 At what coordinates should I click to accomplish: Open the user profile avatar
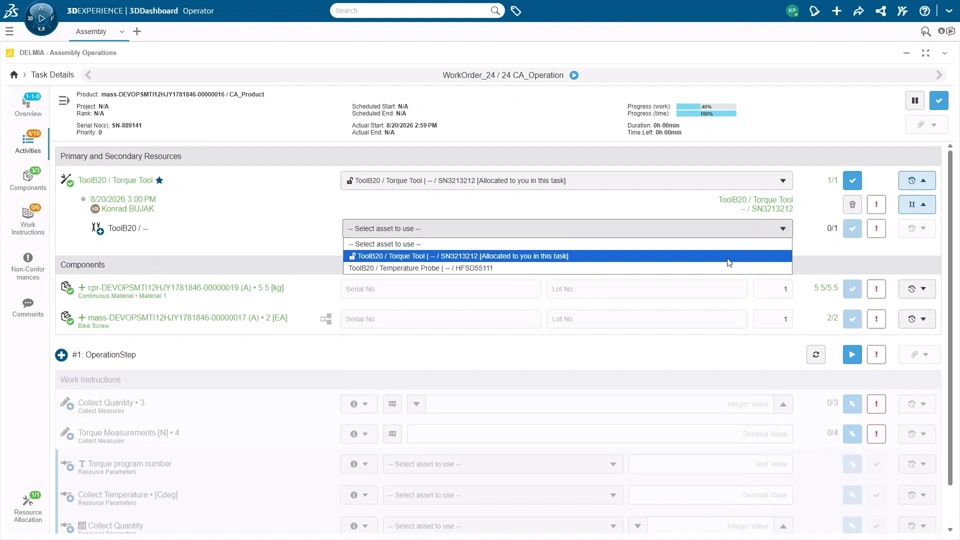pyautogui.click(x=792, y=11)
